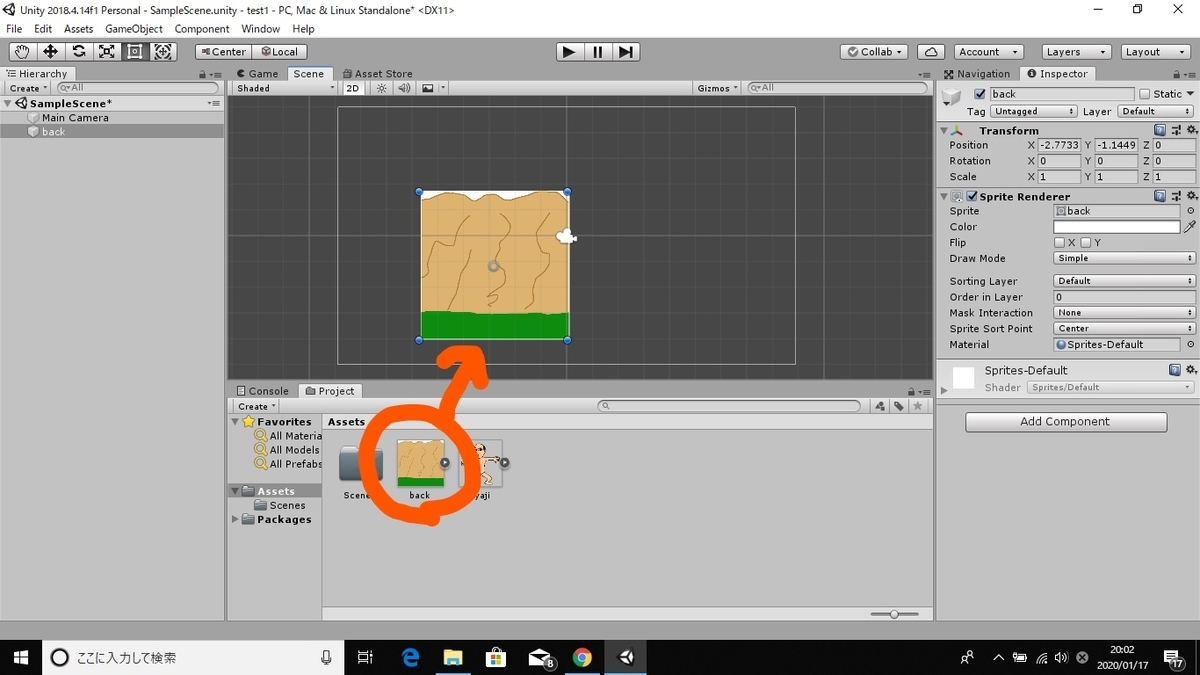Open the Tag dropdown Untagged

point(1034,112)
